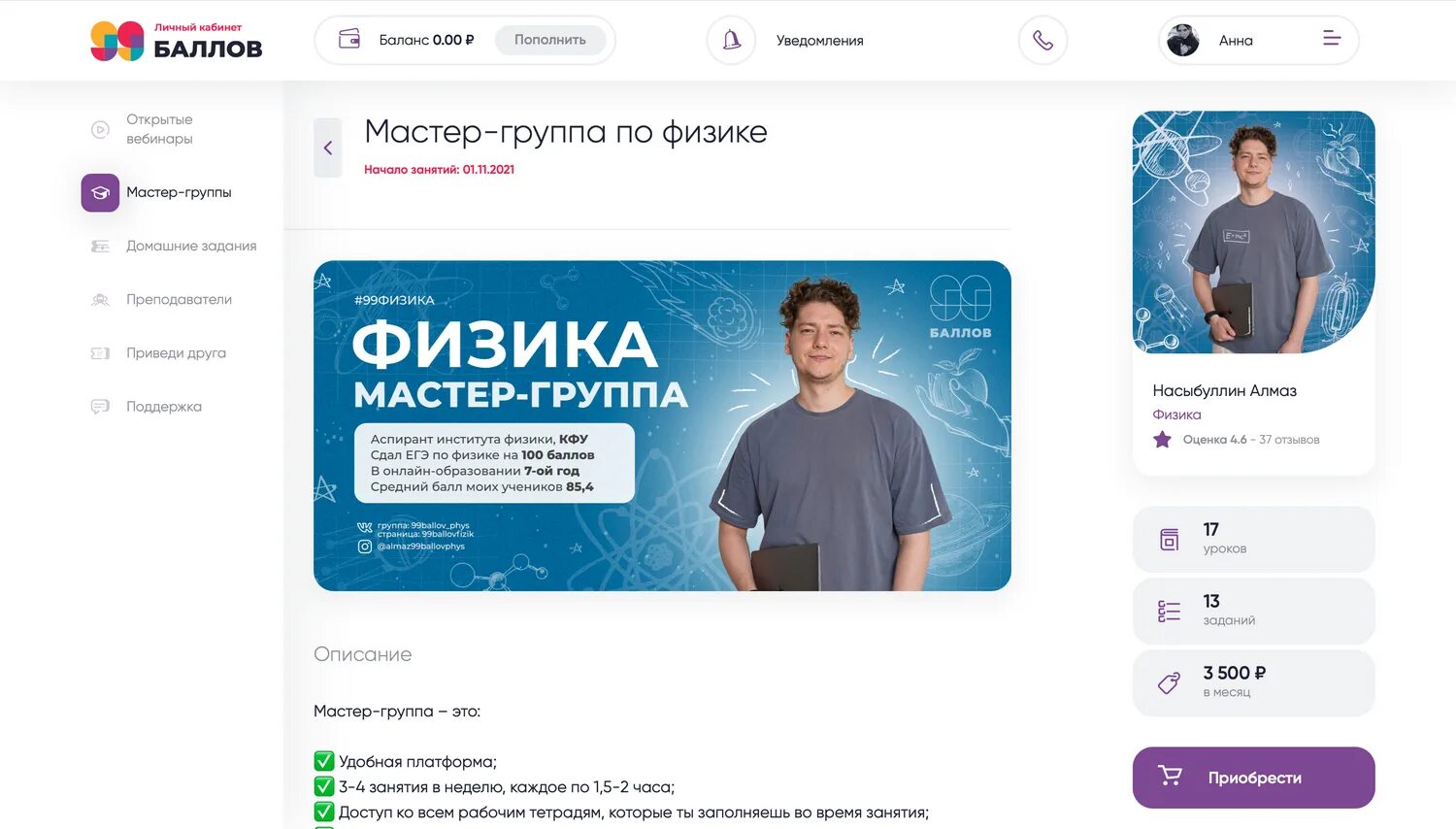Open the Уведомления link
Image resolution: width=1456 pixels, height=829 pixels.
(819, 41)
